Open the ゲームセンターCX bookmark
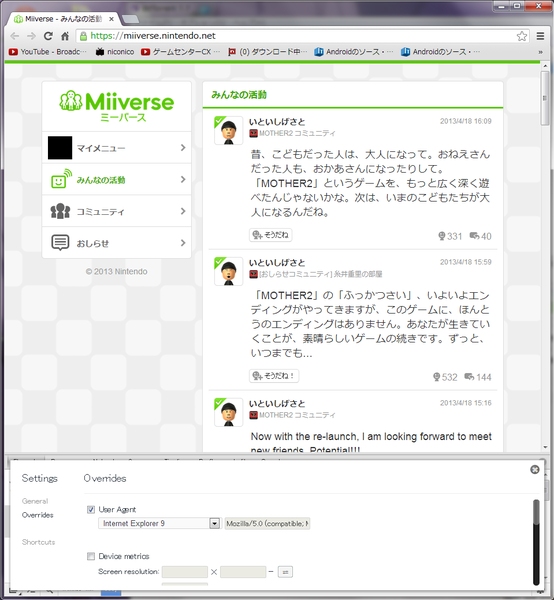 (181, 52)
